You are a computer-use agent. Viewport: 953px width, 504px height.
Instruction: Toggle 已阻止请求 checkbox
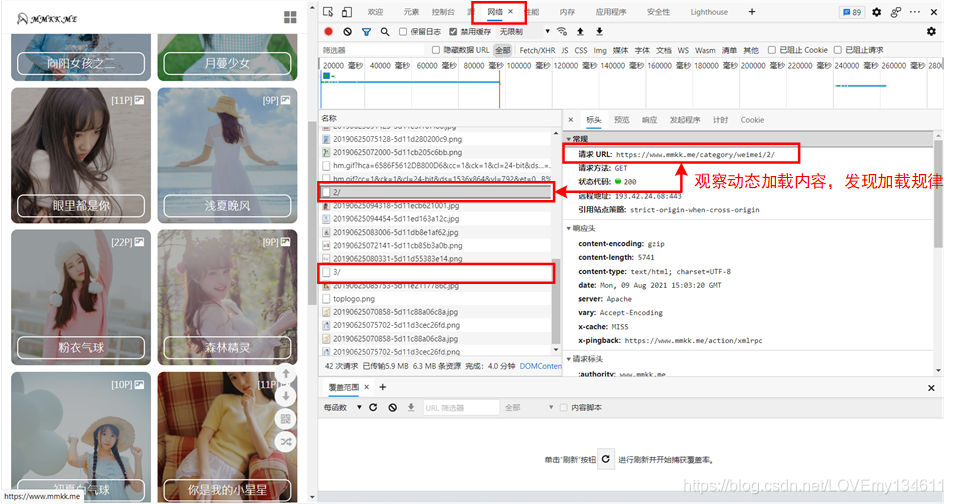[x=838, y=50]
